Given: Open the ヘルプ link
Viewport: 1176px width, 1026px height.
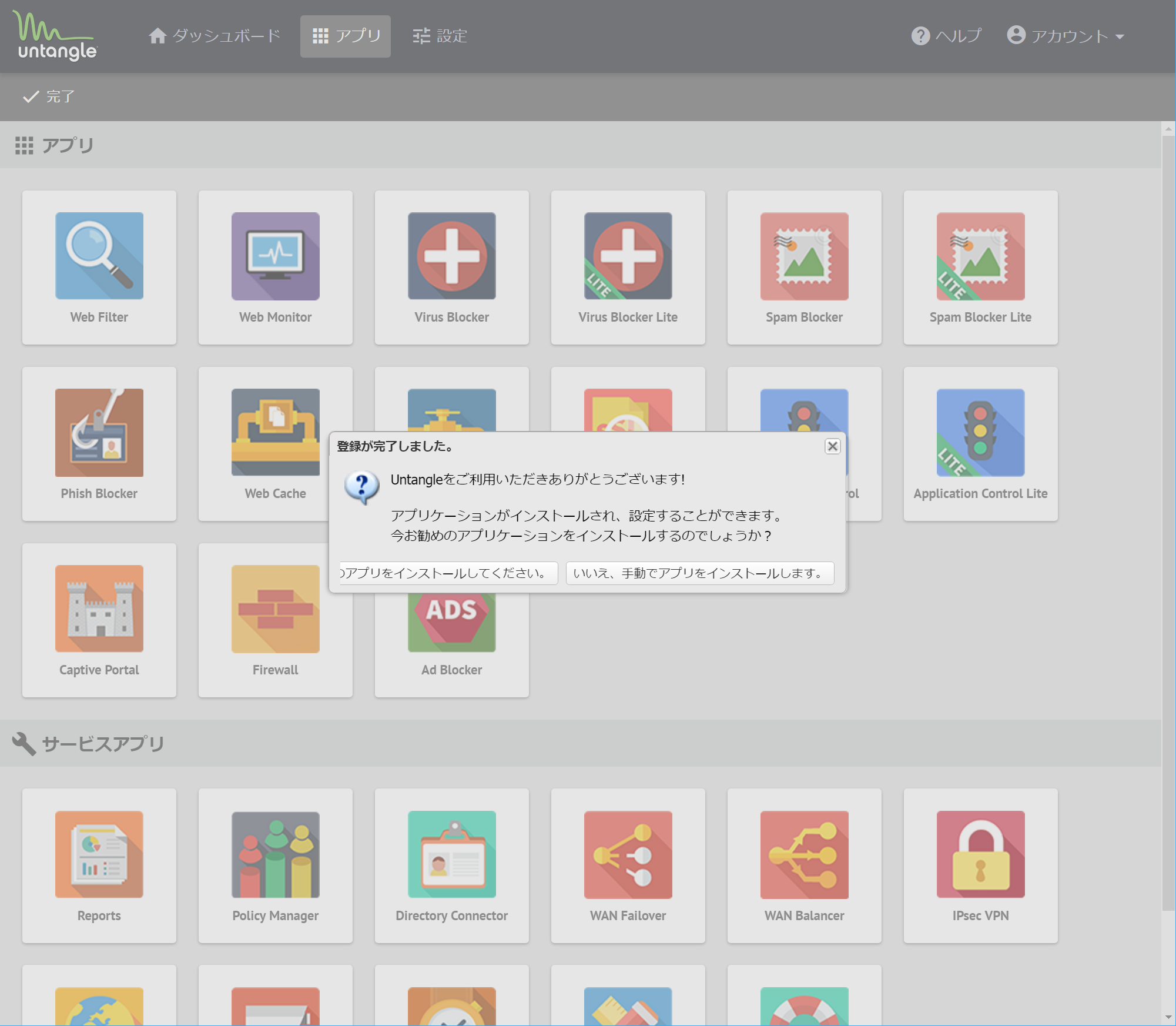Looking at the screenshot, I should pyautogui.click(x=946, y=36).
